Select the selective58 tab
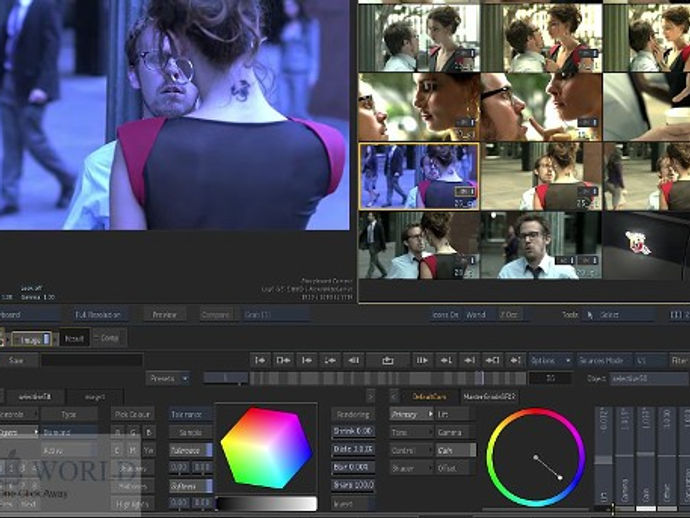This screenshot has width=690, height=518. point(34,397)
